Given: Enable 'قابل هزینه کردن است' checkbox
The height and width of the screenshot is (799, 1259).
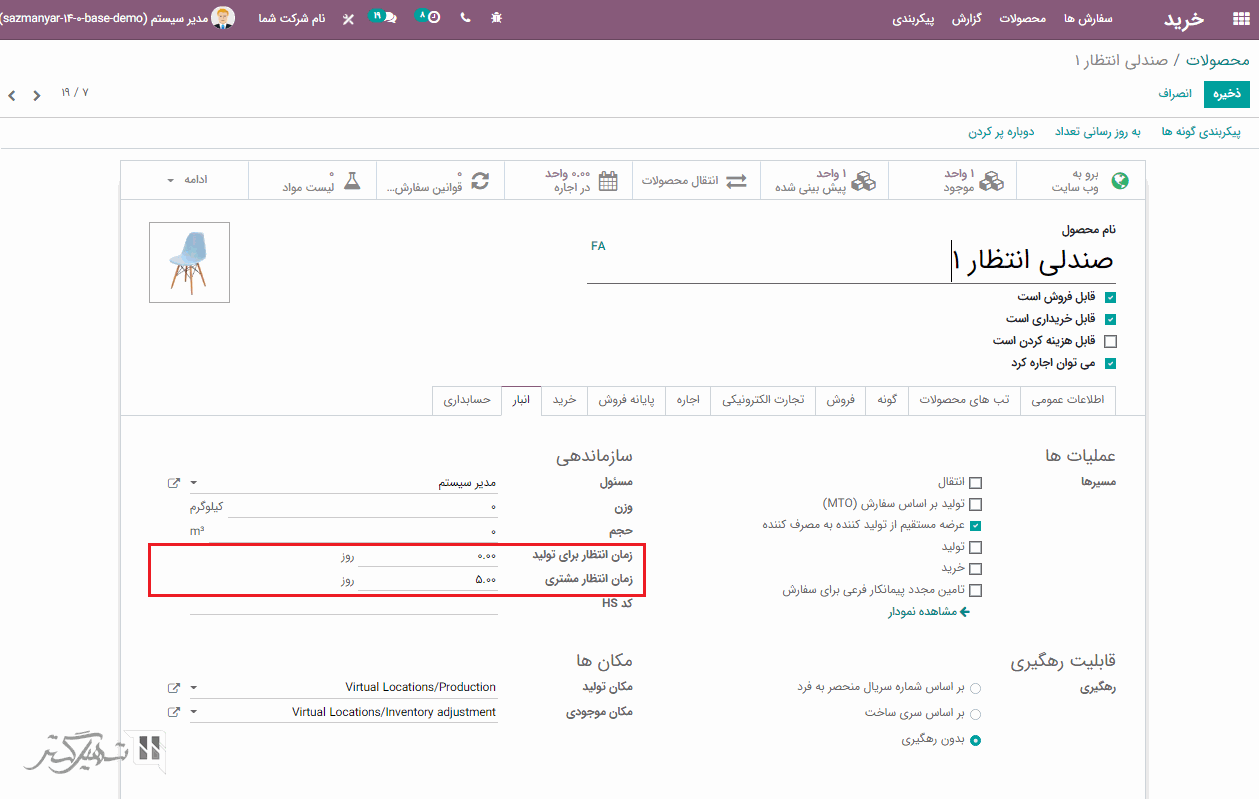Looking at the screenshot, I should click(1110, 341).
